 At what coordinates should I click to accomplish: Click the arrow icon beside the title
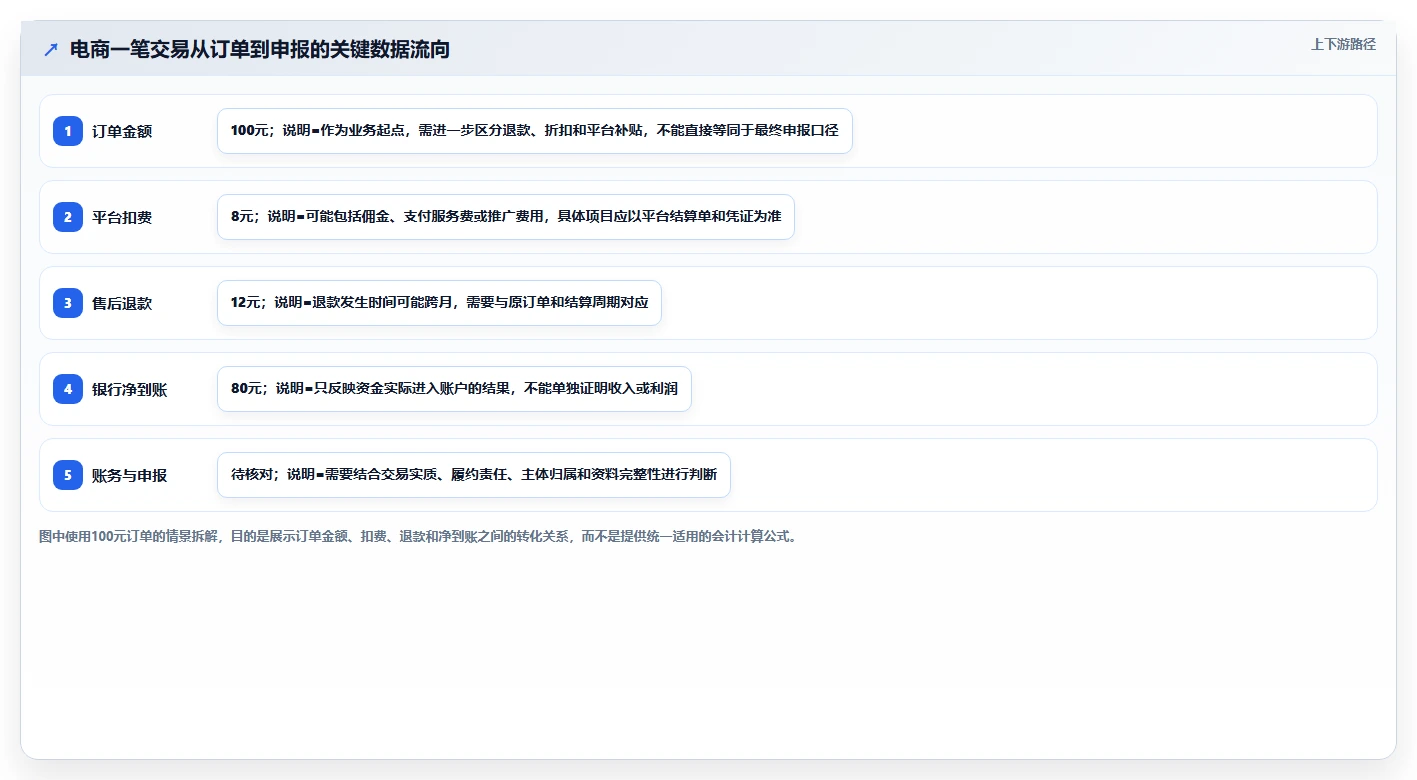point(51,49)
